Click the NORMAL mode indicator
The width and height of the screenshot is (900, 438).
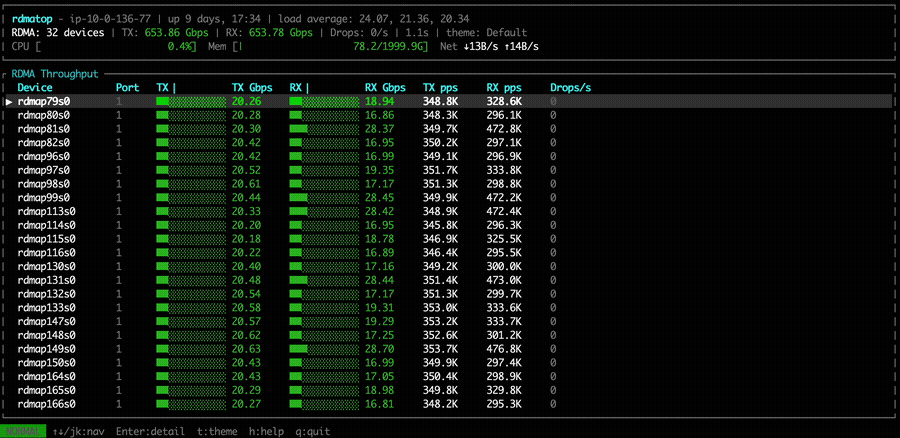(23, 432)
